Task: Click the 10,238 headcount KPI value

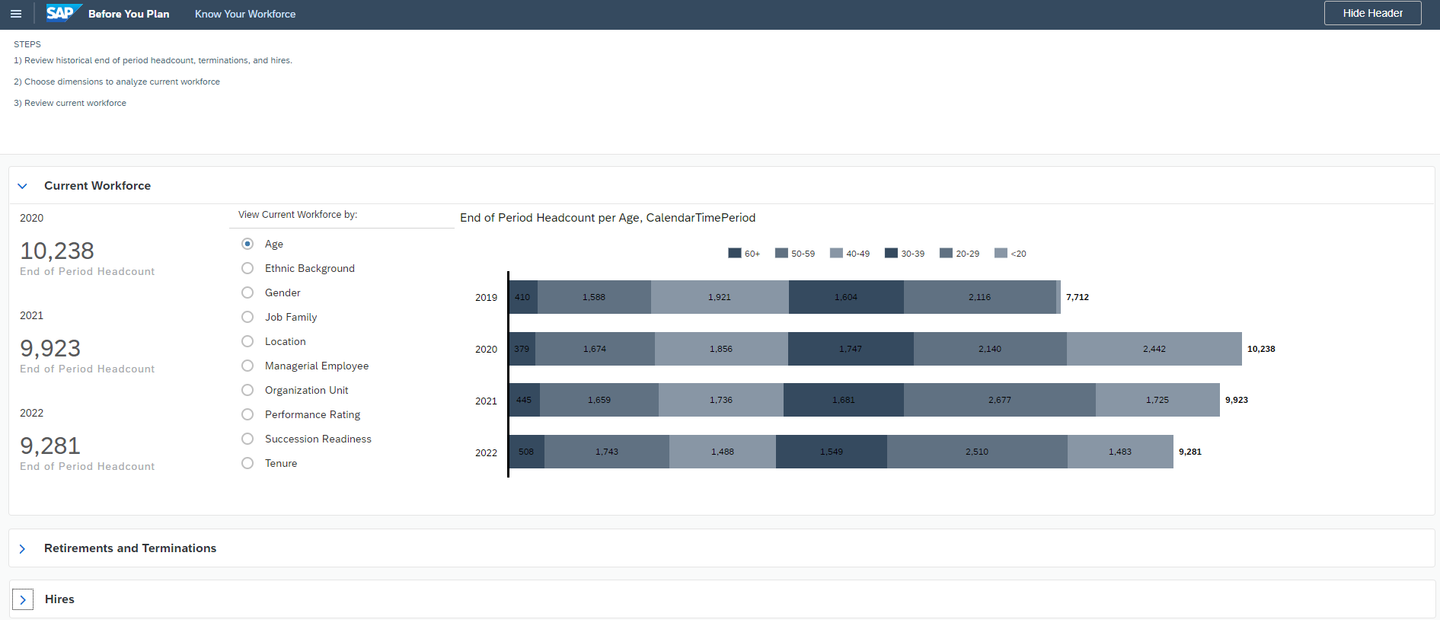Action: click(x=57, y=251)
